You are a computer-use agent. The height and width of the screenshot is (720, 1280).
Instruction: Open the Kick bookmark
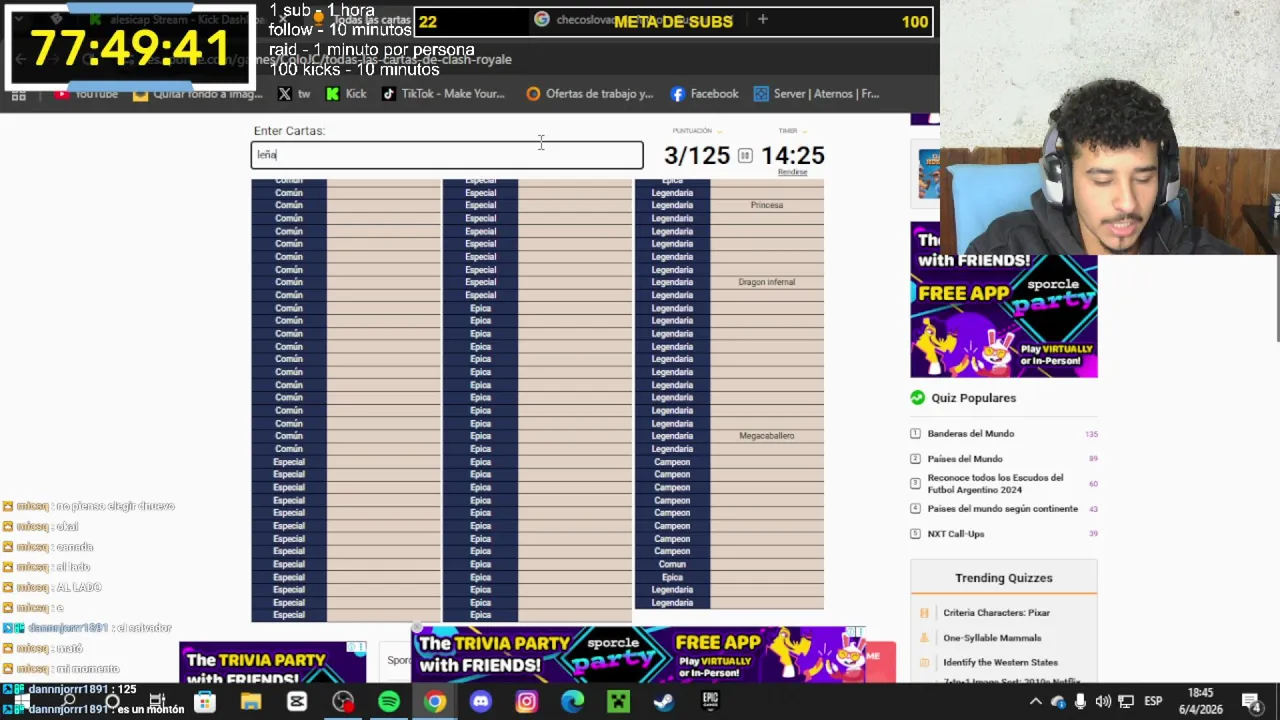click(346, 94)
